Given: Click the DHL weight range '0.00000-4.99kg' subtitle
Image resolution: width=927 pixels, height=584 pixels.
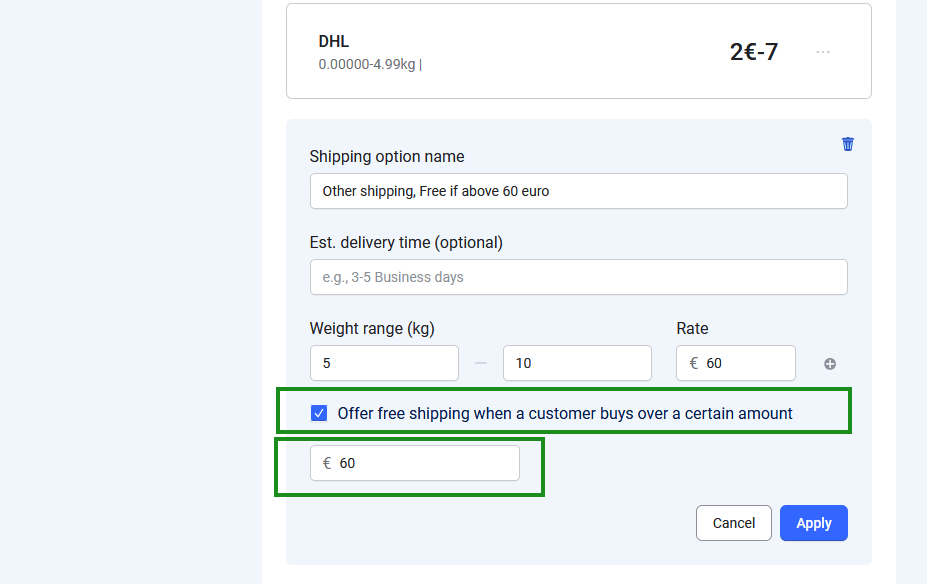Looking at the screenshot, I should coord(368,65).
